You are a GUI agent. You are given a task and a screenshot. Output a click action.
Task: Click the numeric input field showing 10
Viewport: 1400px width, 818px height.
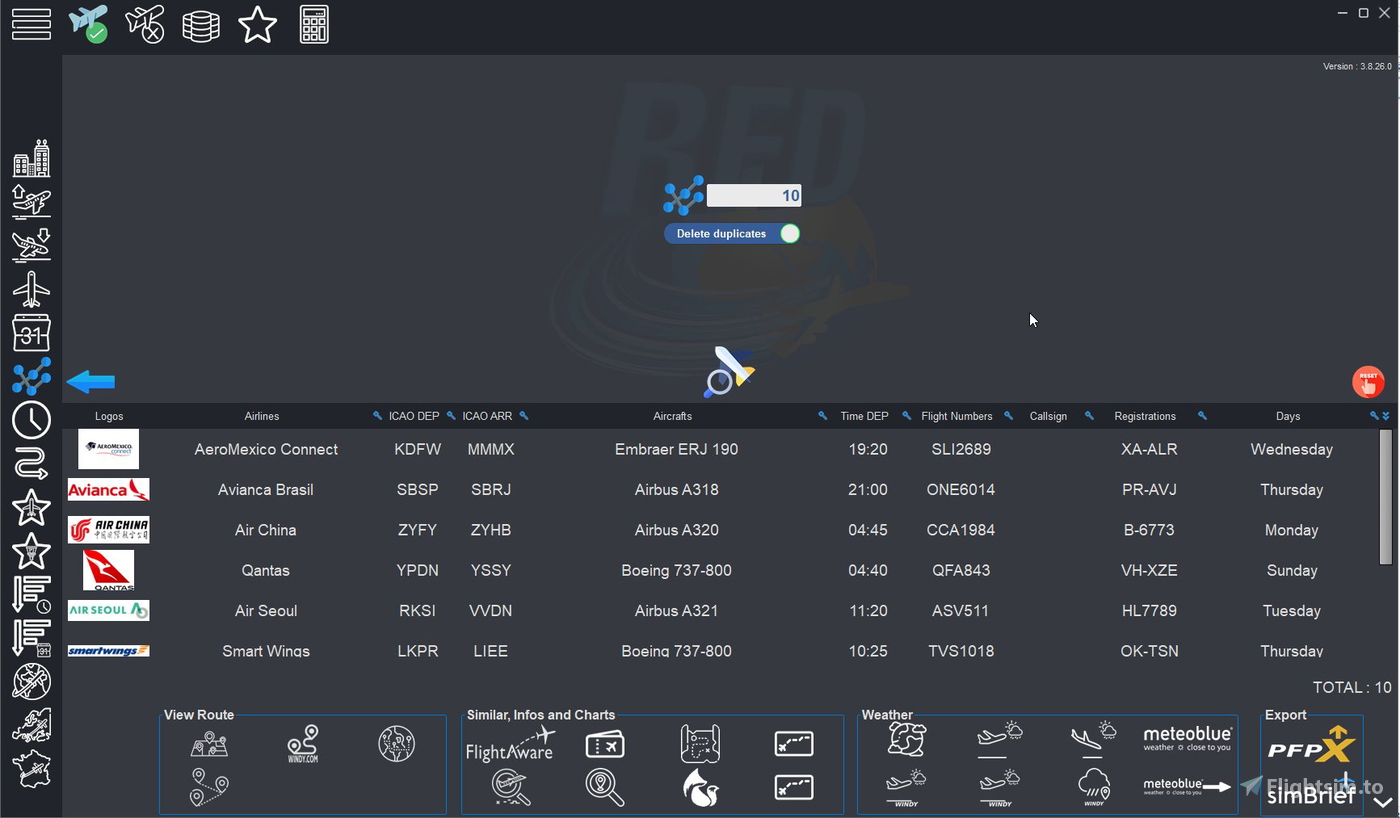tap(753, 195)
